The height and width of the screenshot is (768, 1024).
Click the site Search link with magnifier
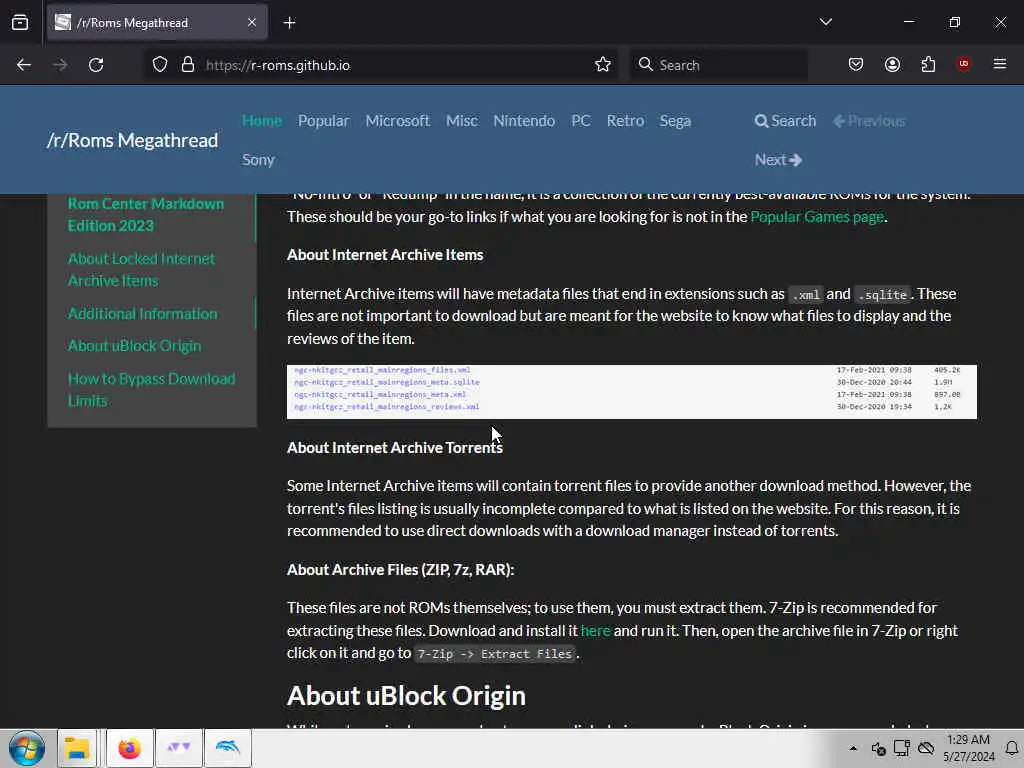click(786, 121)
